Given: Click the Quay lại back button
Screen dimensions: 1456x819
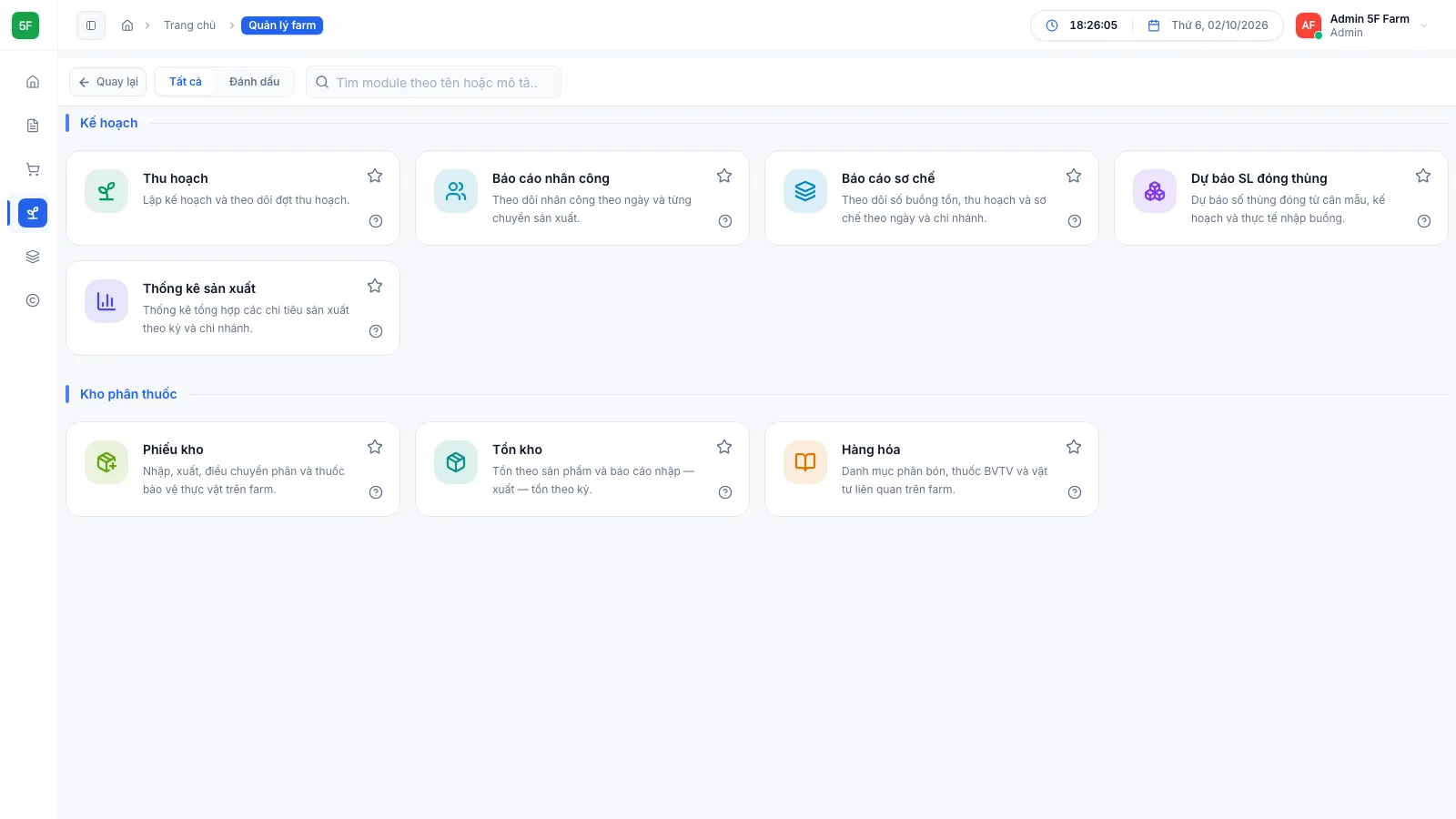Looking at the screenshot, I should [107, 82].
